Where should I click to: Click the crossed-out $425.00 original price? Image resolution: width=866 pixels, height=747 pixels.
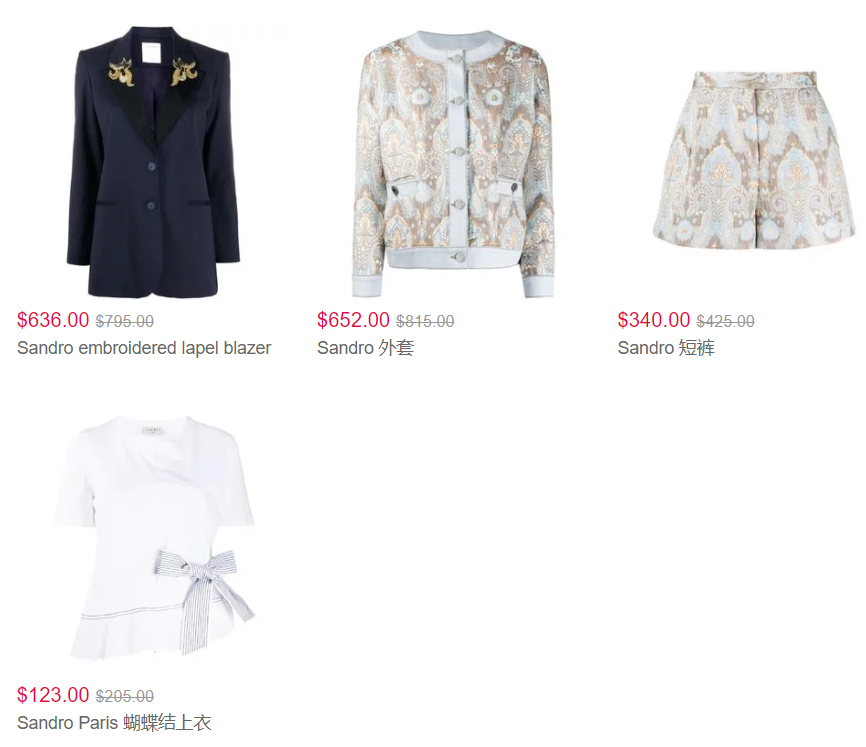tap(726, 321)
